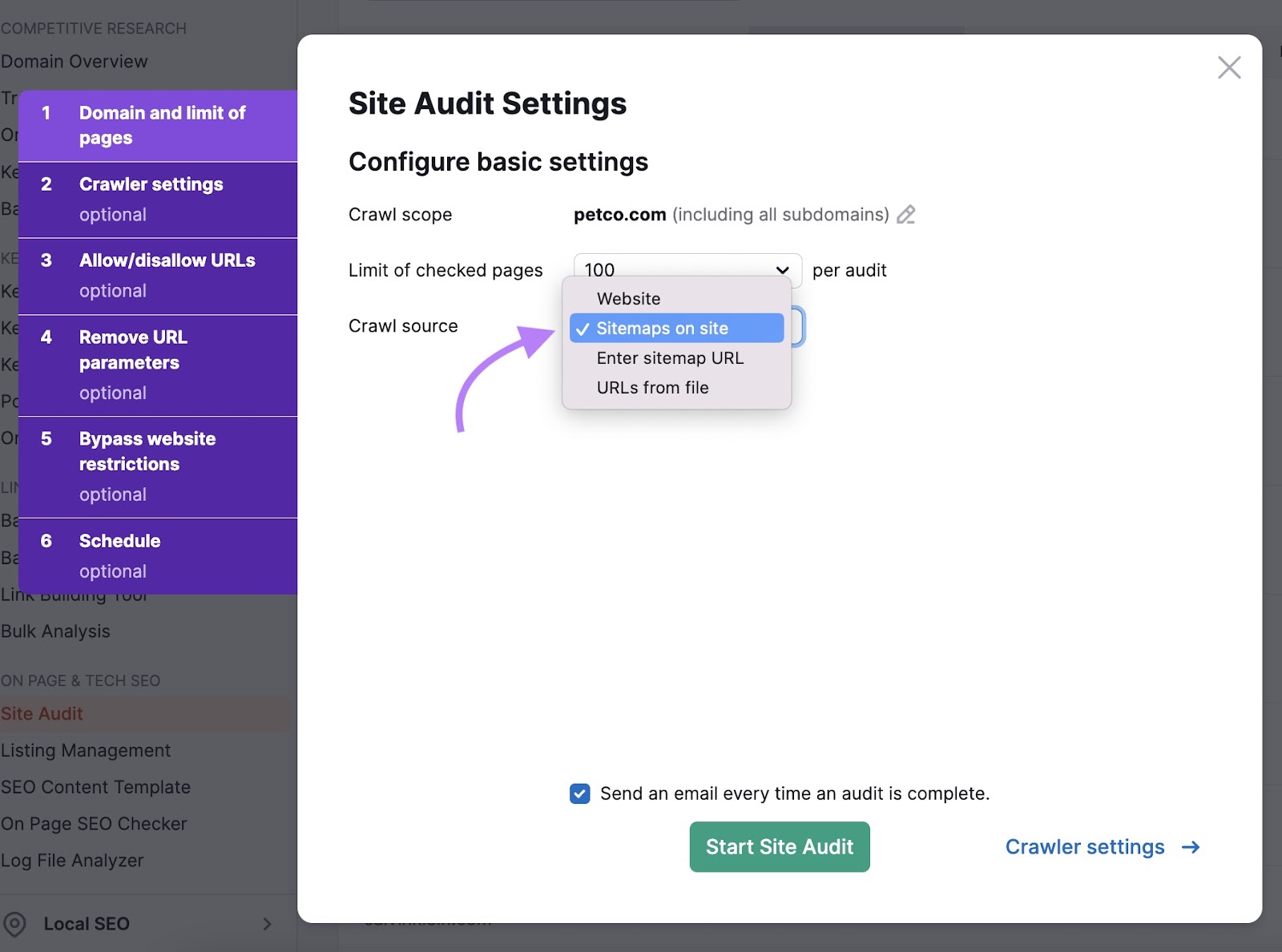Choose Website as the crawl source

coord(628,298)
